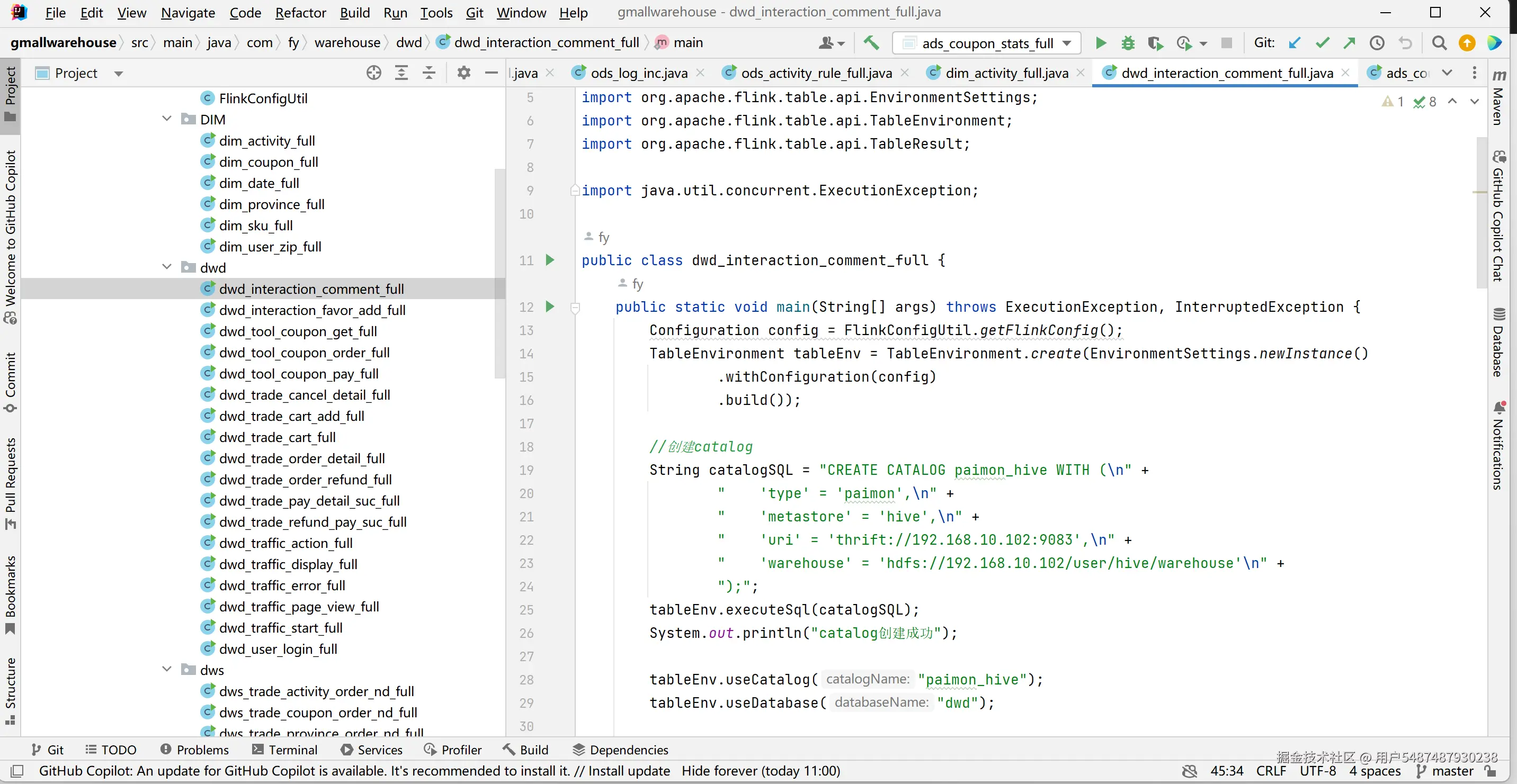Click the green Run button in toolbar
The height and width of the screenshot is (784, 1517).
[x=1100, y=43]
